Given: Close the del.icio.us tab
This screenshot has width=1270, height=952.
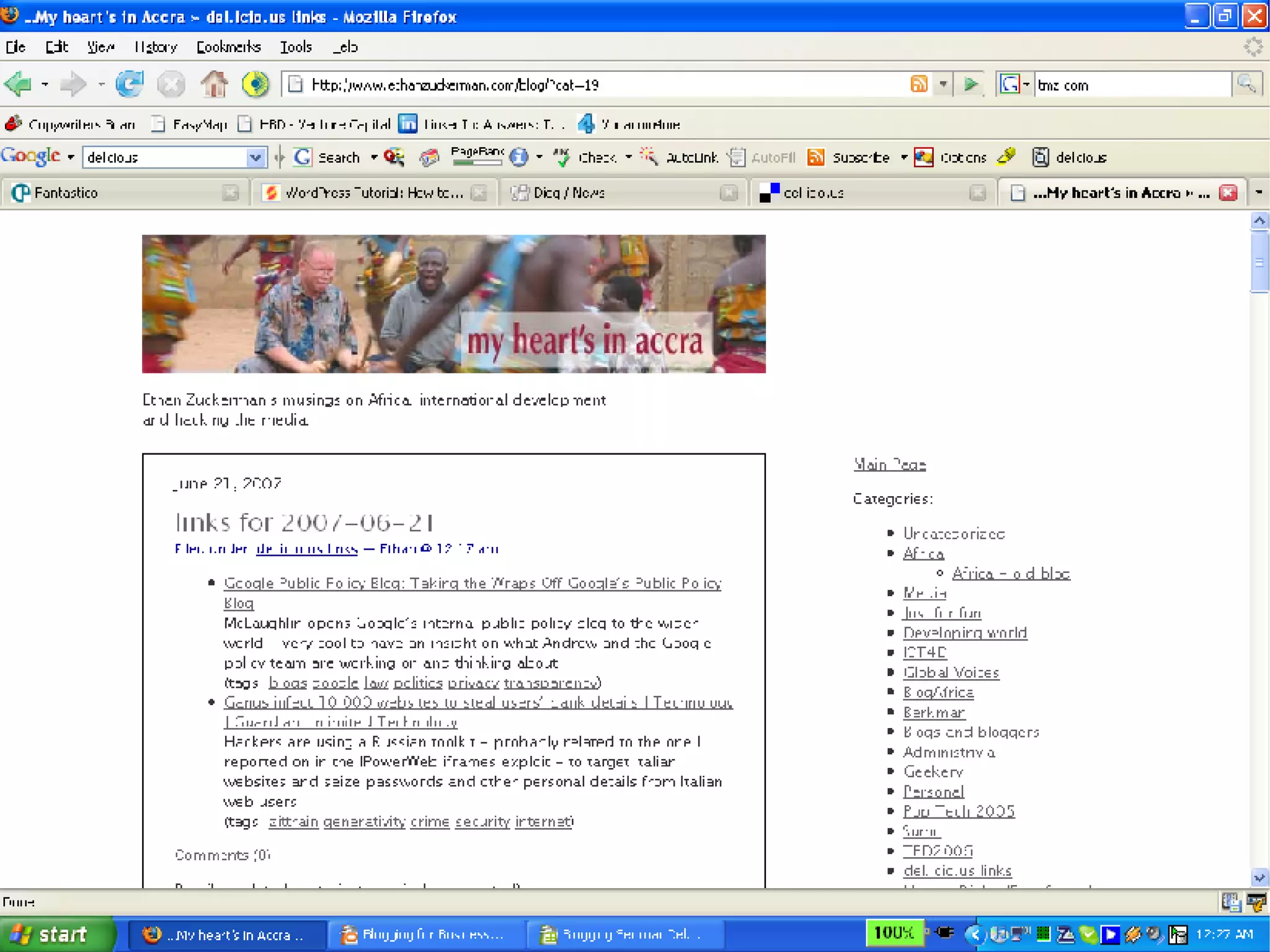Looking at the screenshot, I should (x=977, y=193).
